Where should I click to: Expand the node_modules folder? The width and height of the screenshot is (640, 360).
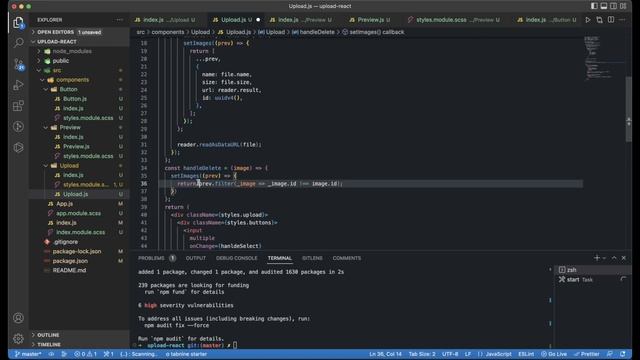pyautogui.click(x=79, y=51)
